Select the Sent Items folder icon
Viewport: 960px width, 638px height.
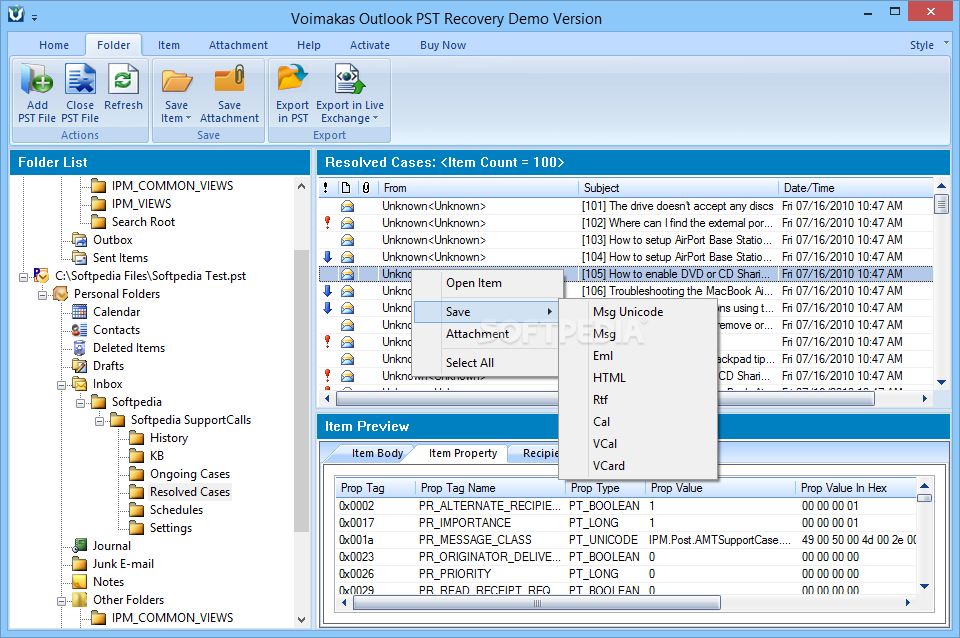click(80, 258)
